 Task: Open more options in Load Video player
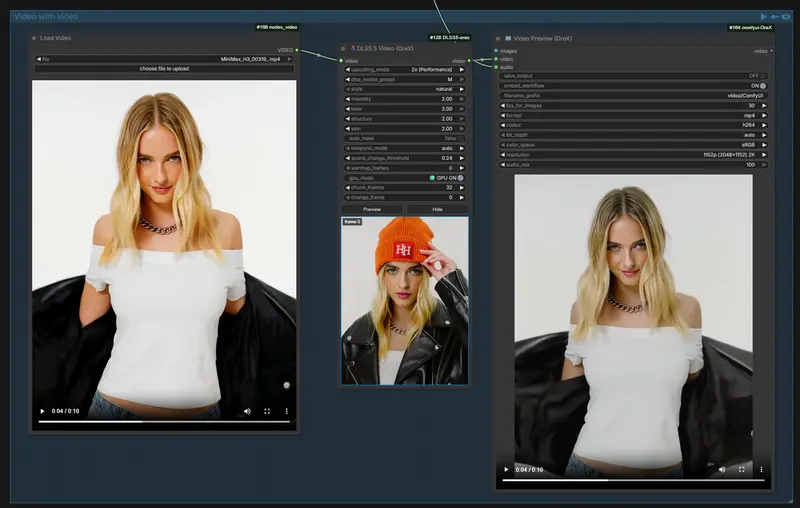287,411
